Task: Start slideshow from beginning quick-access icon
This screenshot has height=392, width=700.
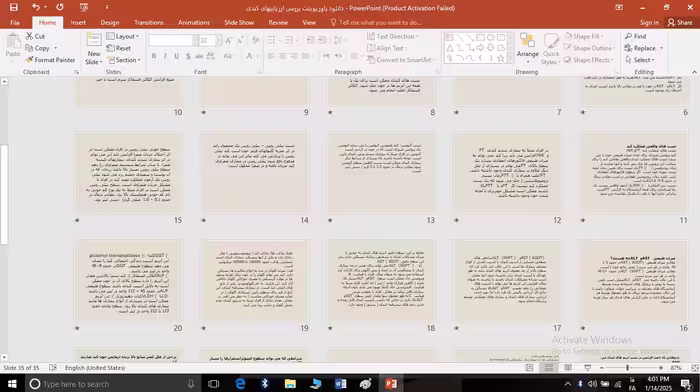Action: [83, 7]
